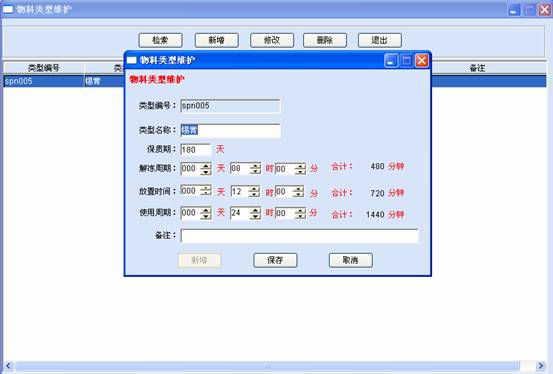Click the 新增 button in the main toolbar
Viewport: 553px width, 374px height.
coord(217,40)
